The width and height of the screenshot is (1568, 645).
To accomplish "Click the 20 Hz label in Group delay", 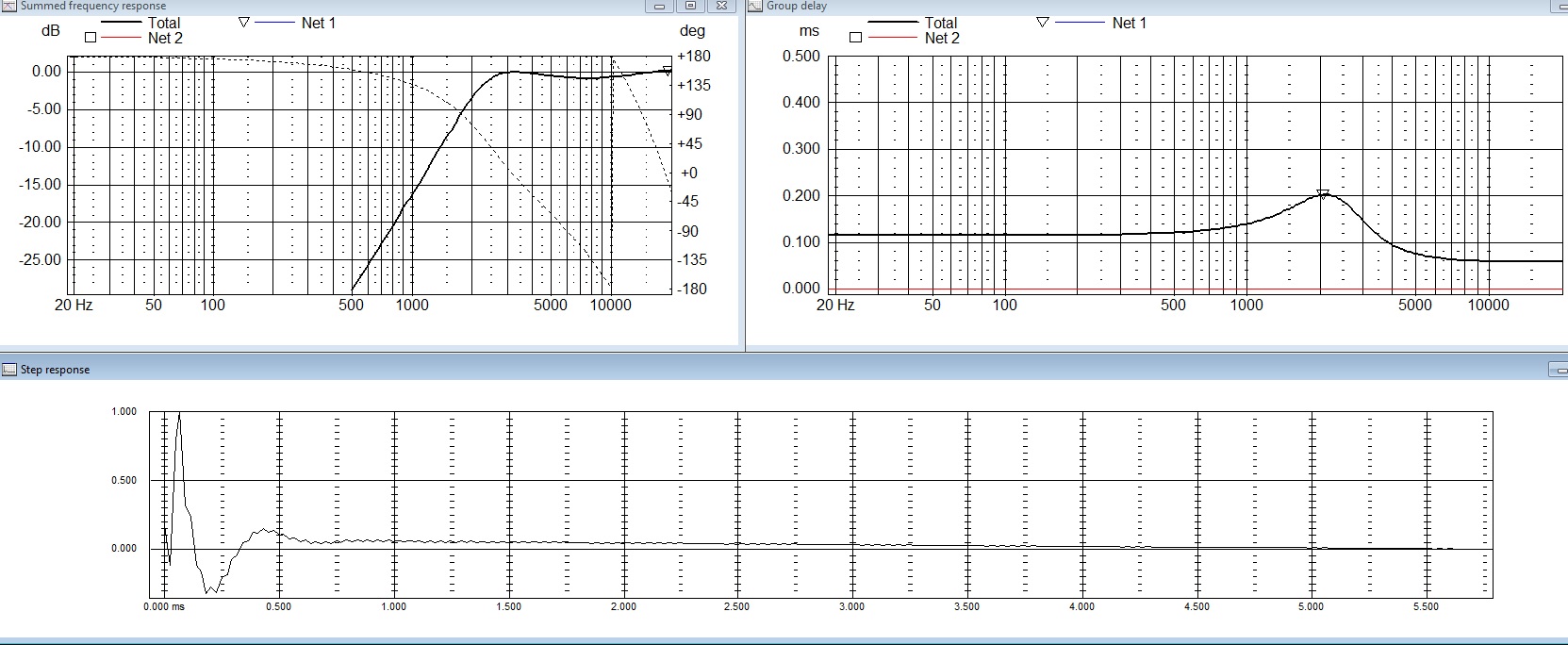I will point(835,306).
